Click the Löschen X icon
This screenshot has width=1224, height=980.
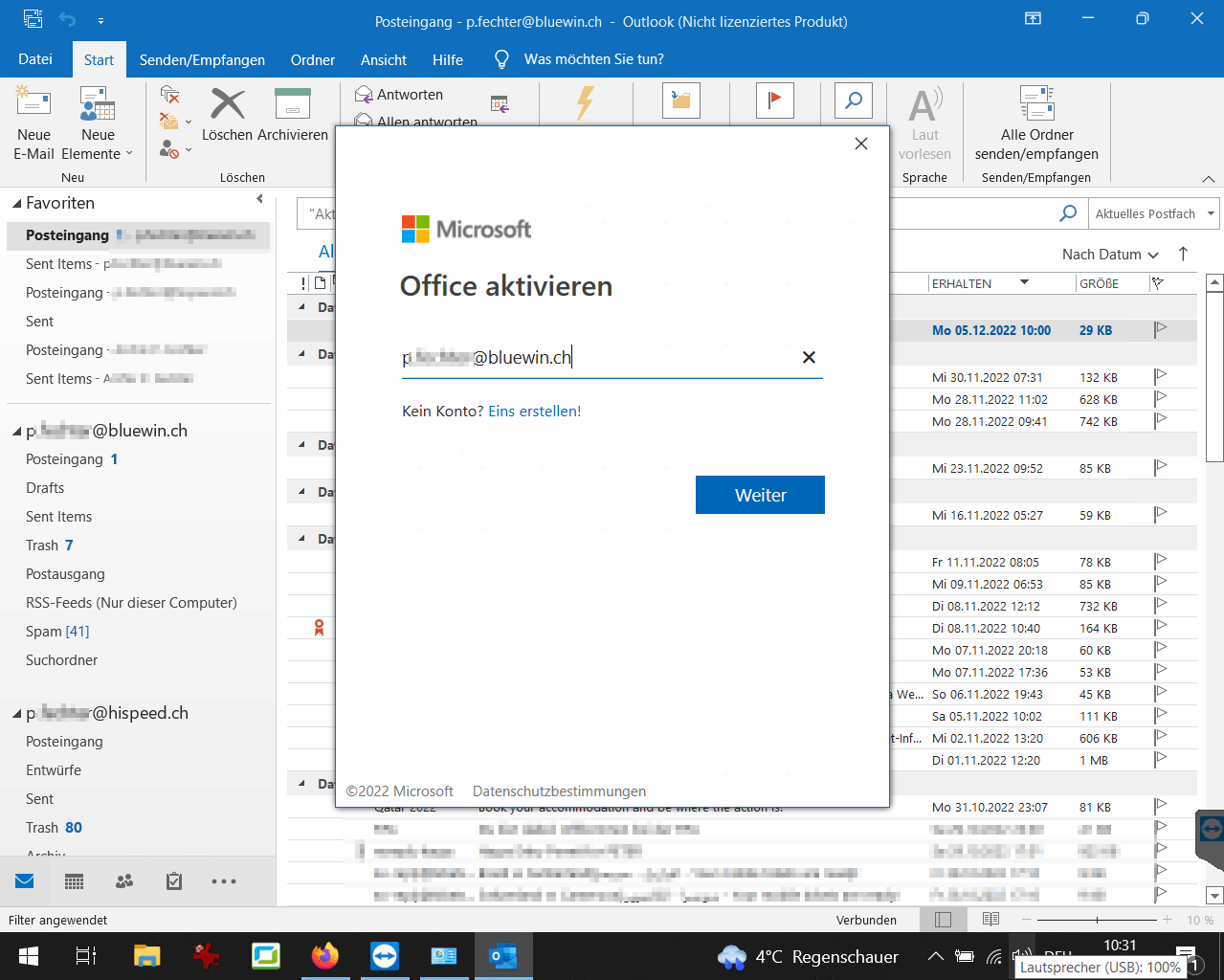[228, 102]
